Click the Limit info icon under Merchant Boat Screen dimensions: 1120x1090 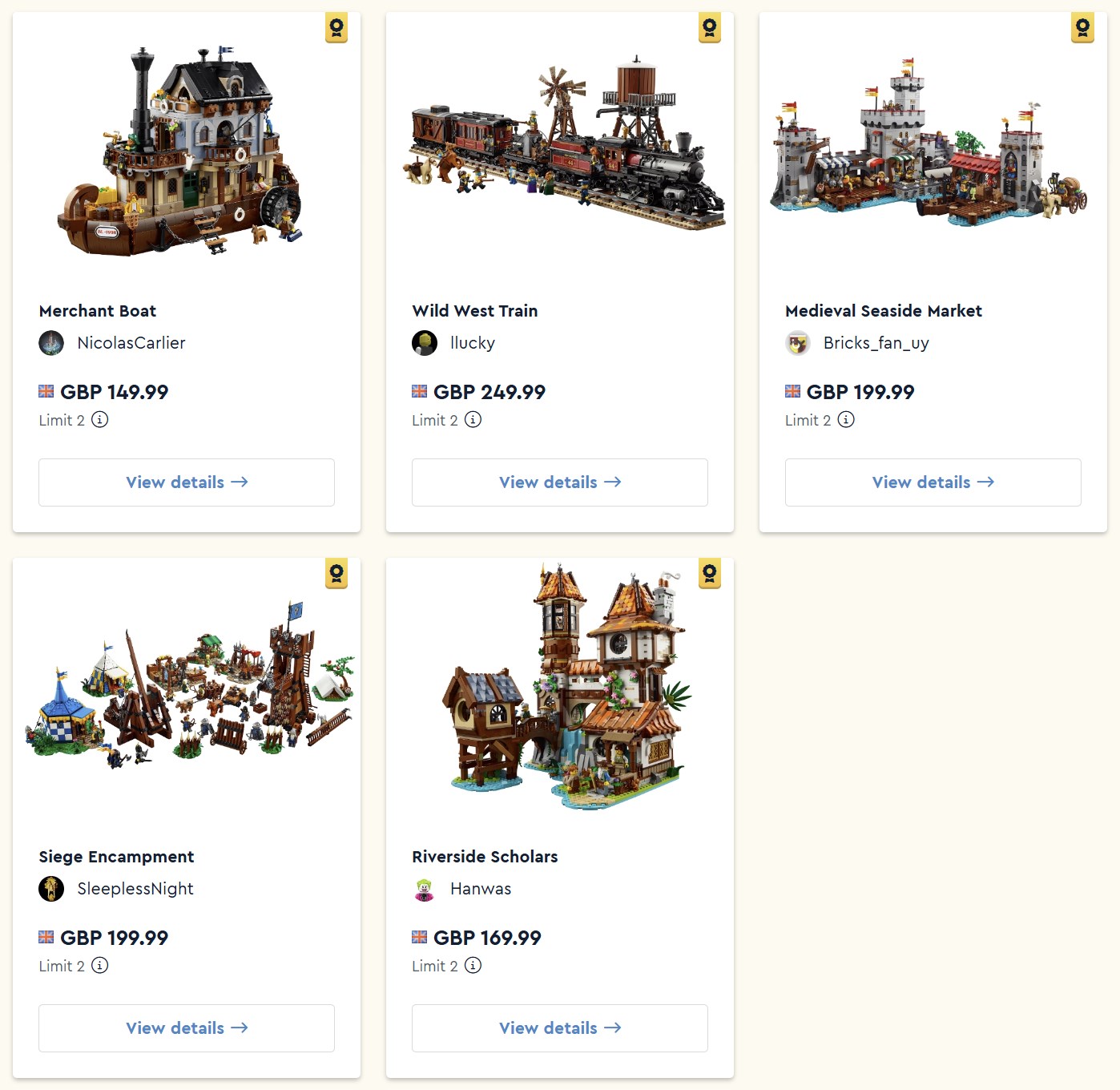click(x=99, y=419)
